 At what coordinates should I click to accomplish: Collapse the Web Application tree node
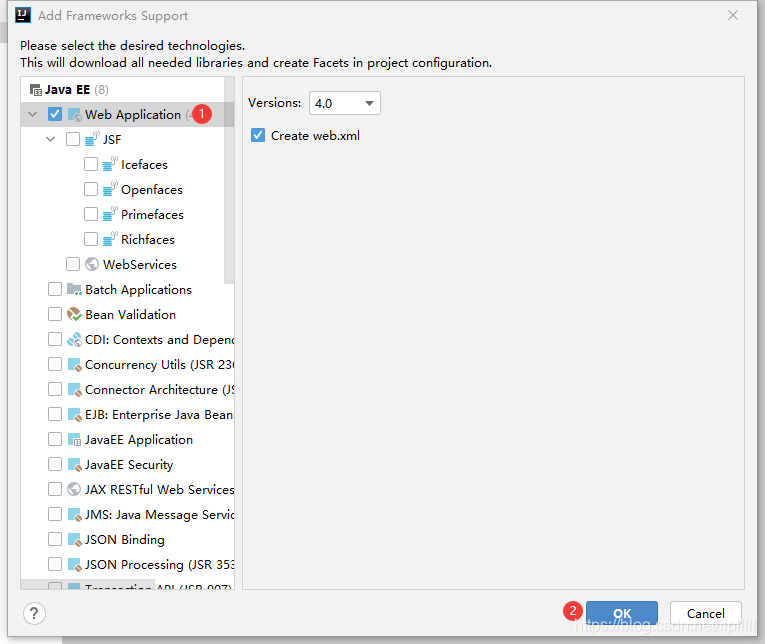pyautogui.click(x=33, y=115)
